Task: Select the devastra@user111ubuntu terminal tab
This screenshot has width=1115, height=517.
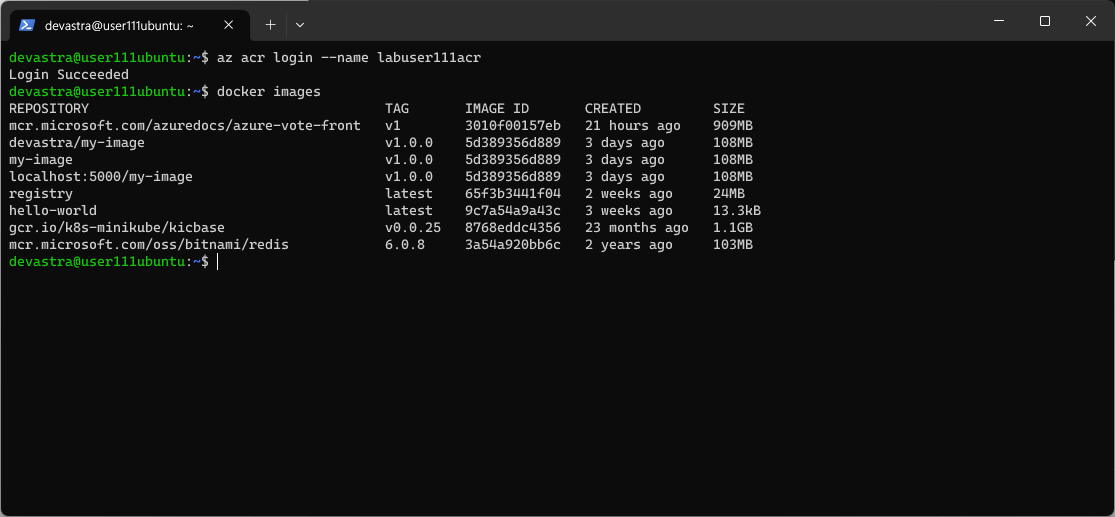Action: tap(129, 25)
